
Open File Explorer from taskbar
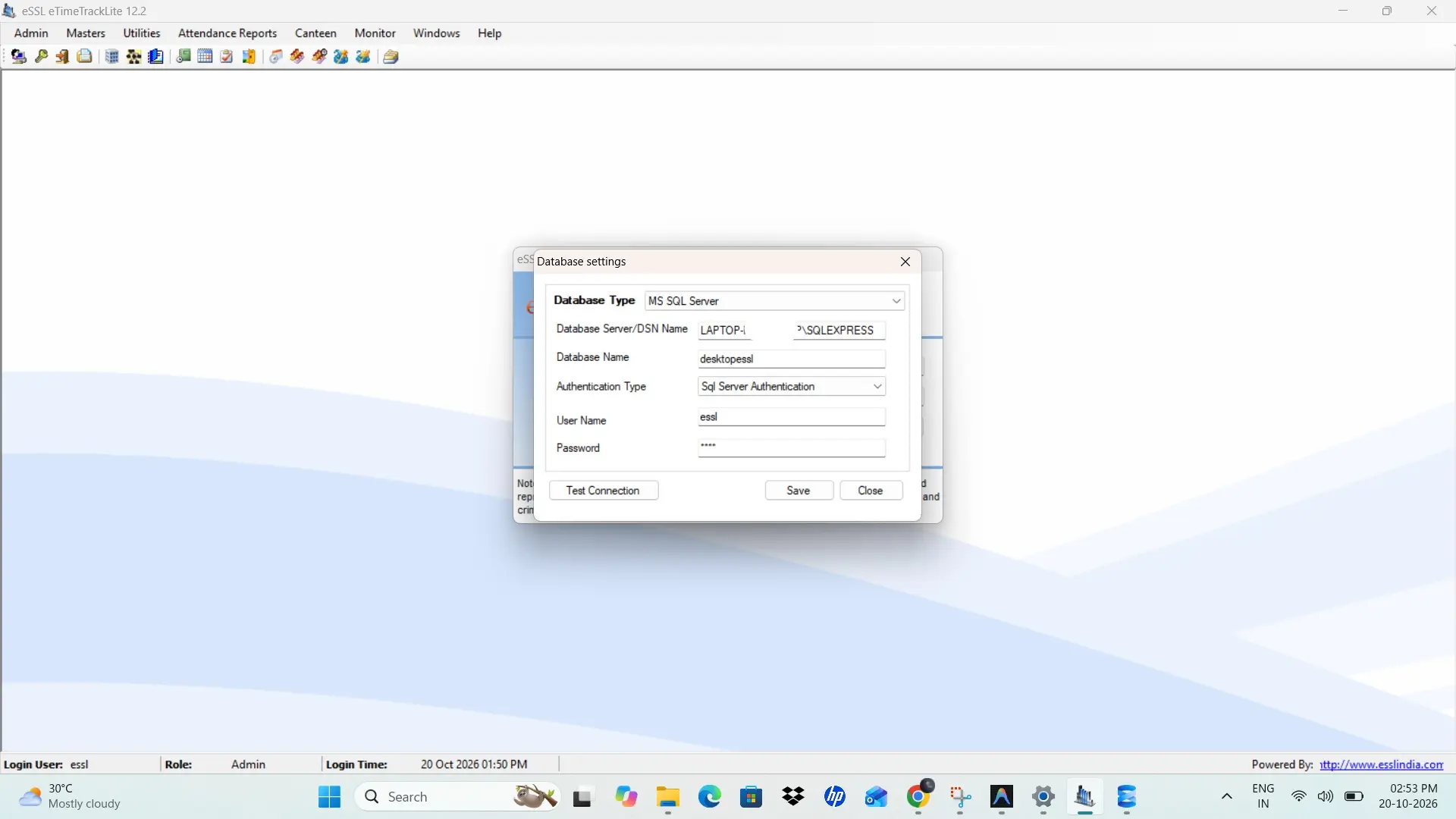point(668,796)
